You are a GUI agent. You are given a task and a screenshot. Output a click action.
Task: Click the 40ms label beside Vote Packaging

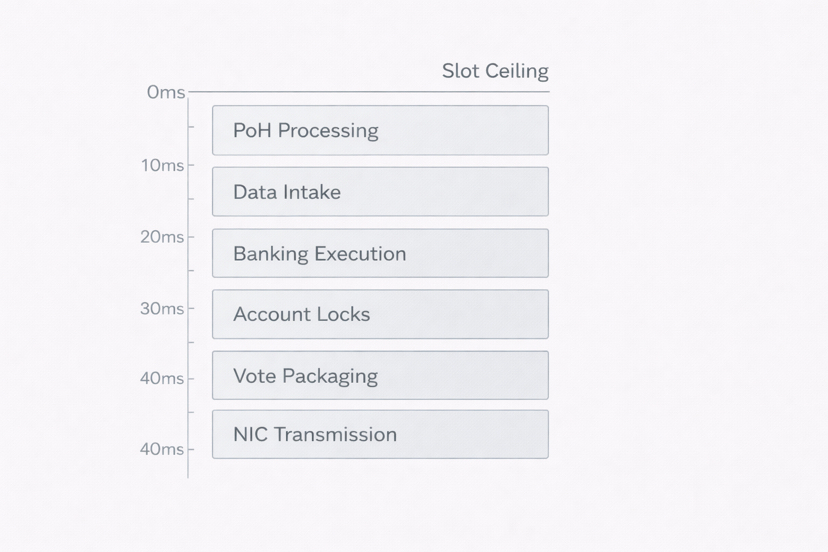162,378
